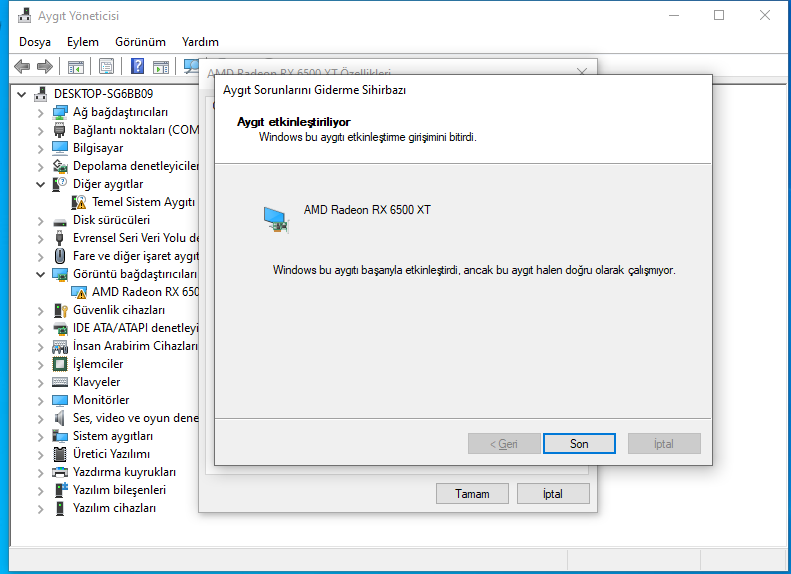
Task: Click the İnsan Arabirim Cihazları icon
Action: click(60, 346)
